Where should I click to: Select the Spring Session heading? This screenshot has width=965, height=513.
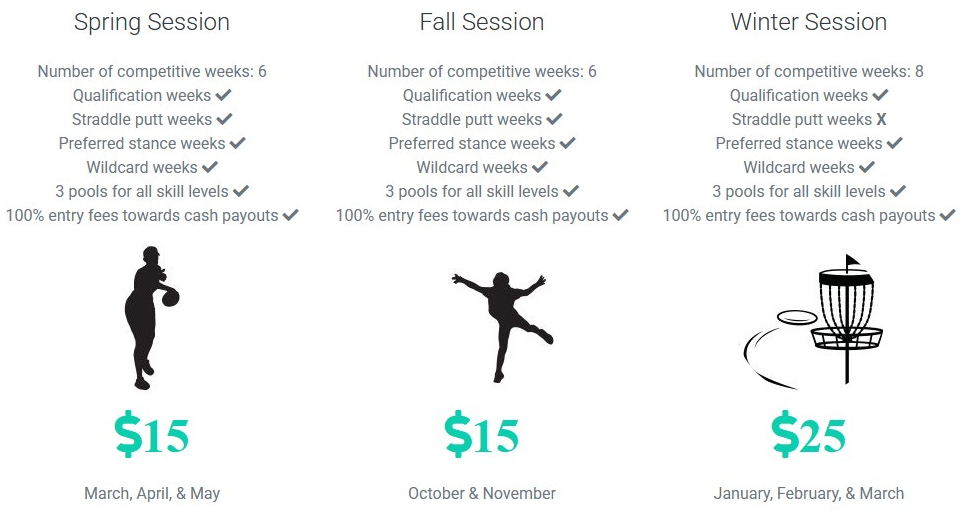tap(152, 22)
